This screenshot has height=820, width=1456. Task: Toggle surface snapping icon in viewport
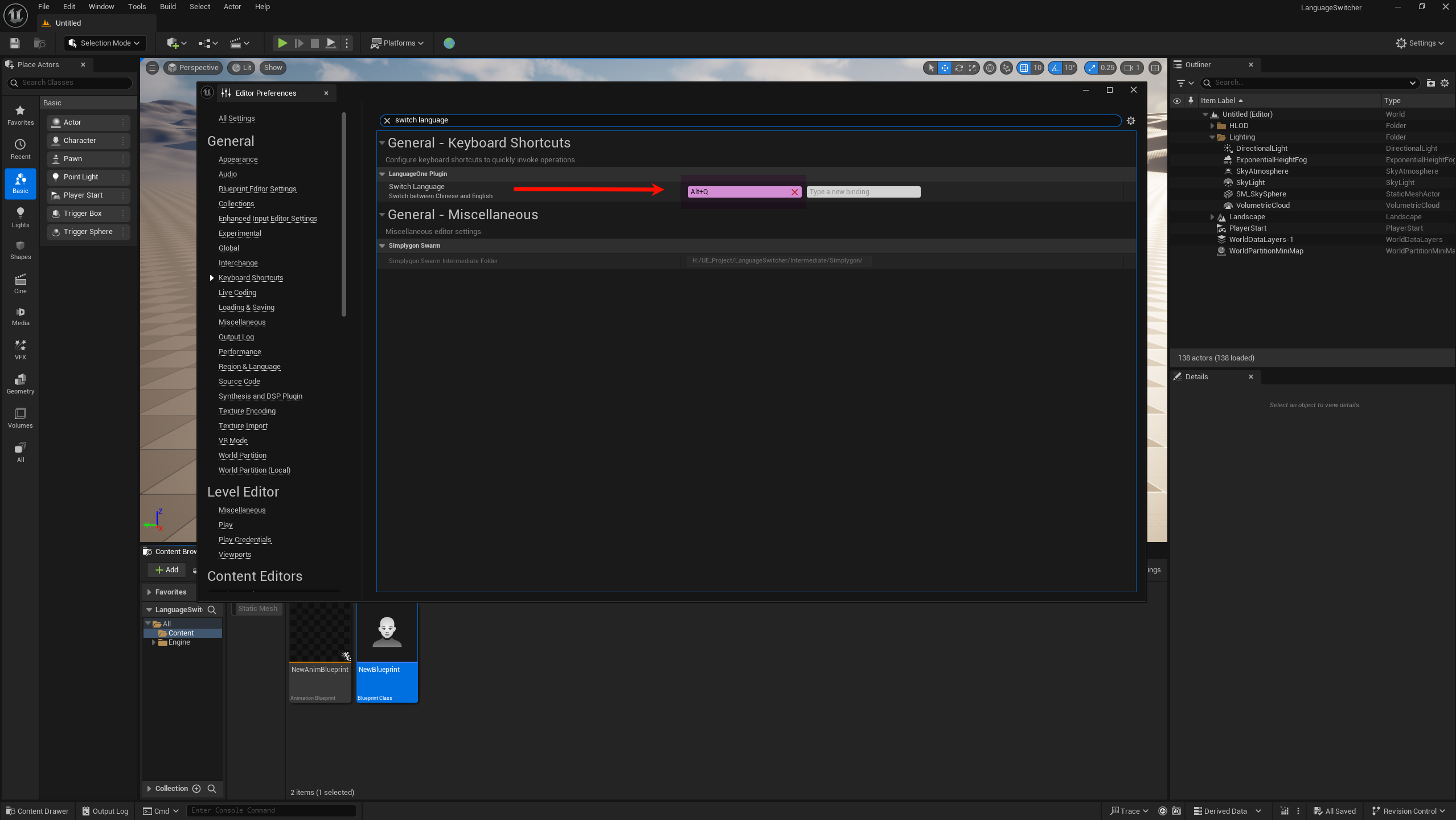coord(1006,68)
